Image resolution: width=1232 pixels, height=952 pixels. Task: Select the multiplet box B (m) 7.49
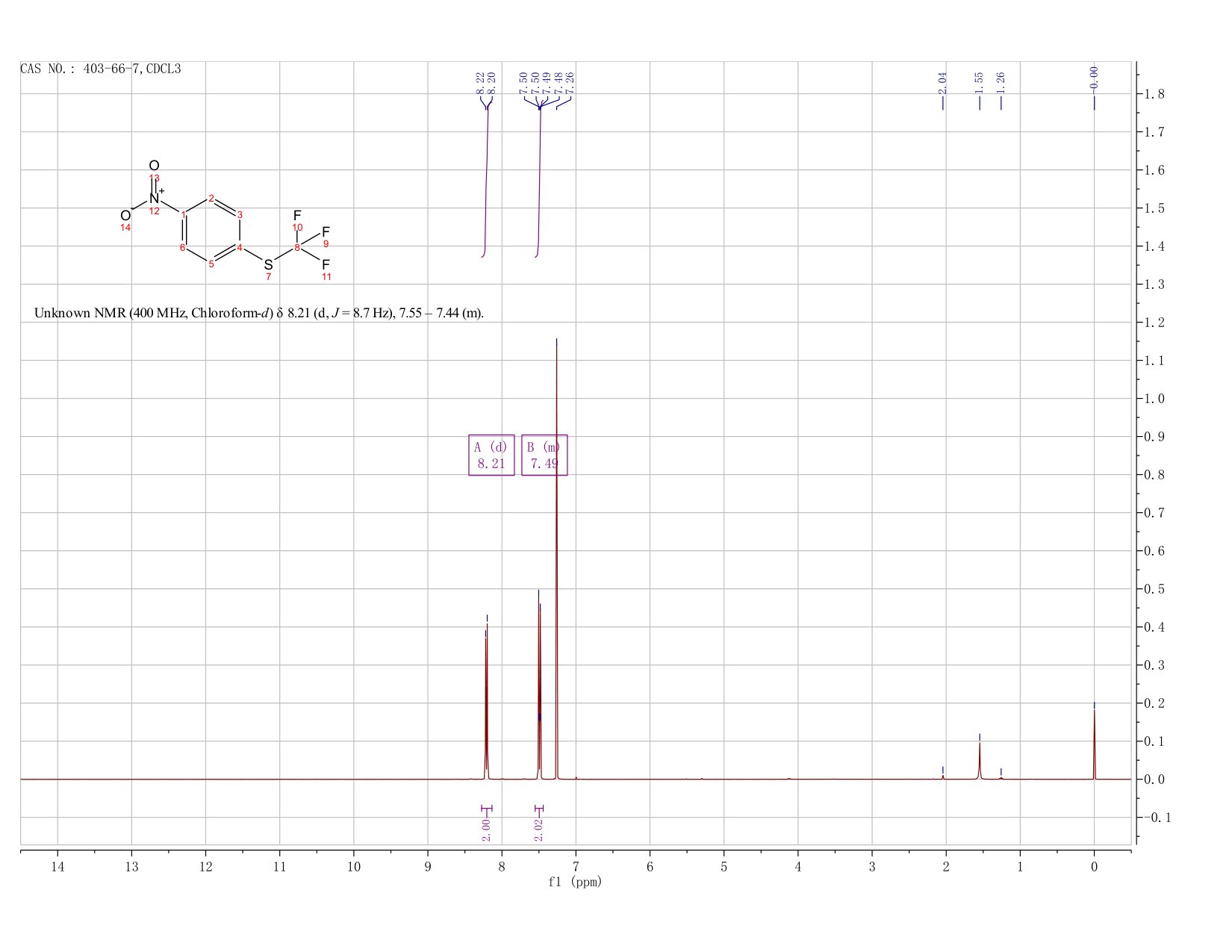[544, 455]
